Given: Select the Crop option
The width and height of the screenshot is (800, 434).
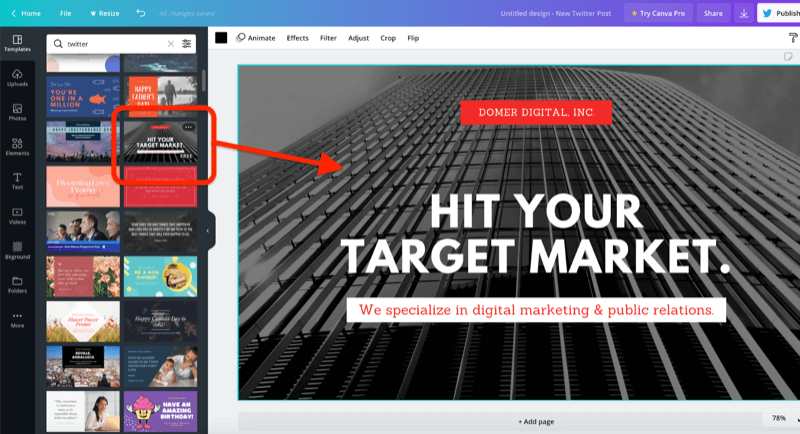Looking at the screenshot, I should pyautogui.click(x=388, y=38).
